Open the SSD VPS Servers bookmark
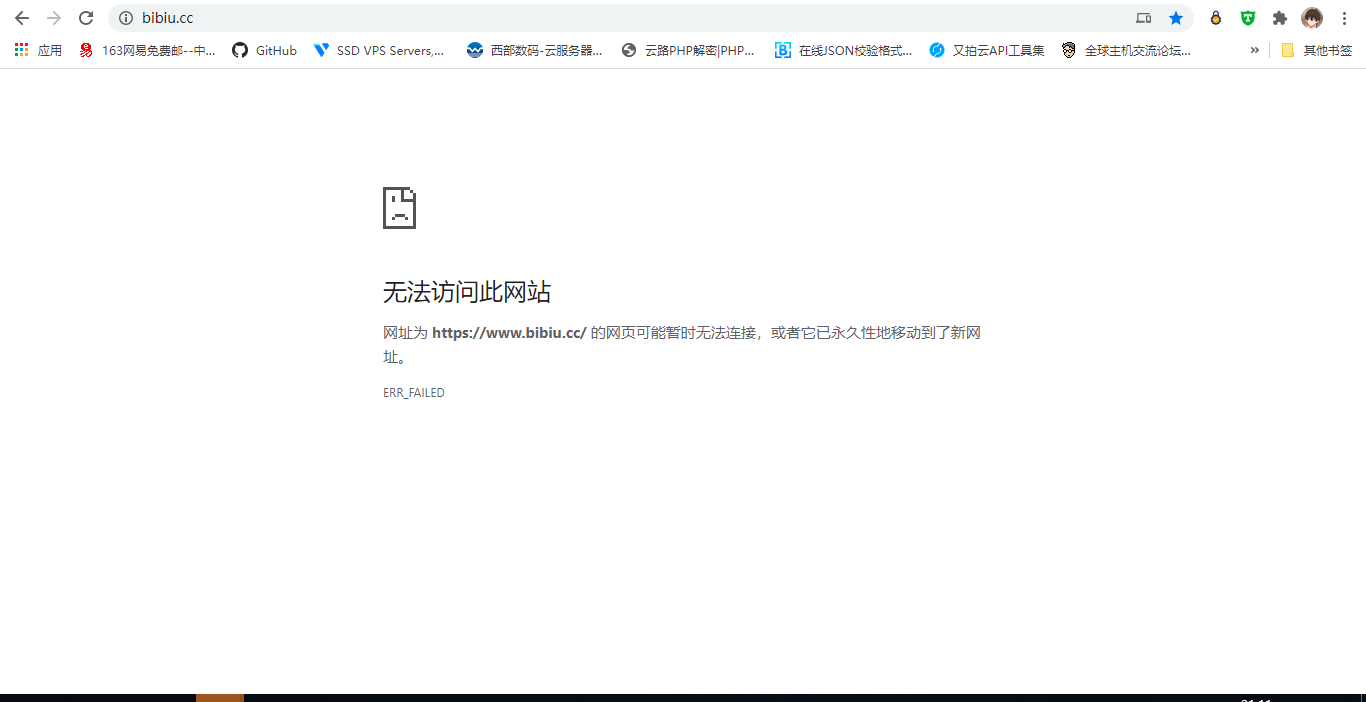The width and height of the screenshot is (1366, 702). (379, 50)
